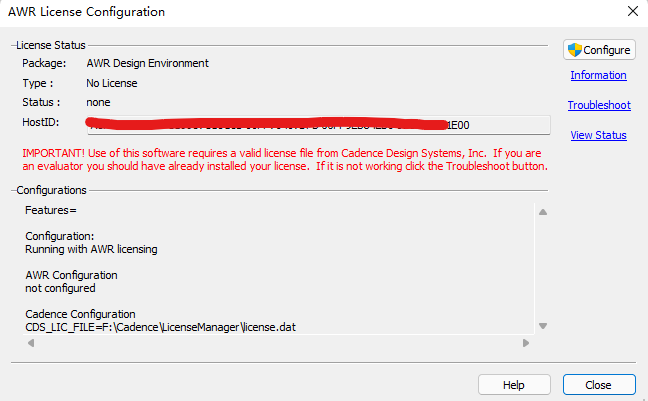This screenshot has height=401, width=648.
Task: Open the Information link
Action: [x=598, y=75]
